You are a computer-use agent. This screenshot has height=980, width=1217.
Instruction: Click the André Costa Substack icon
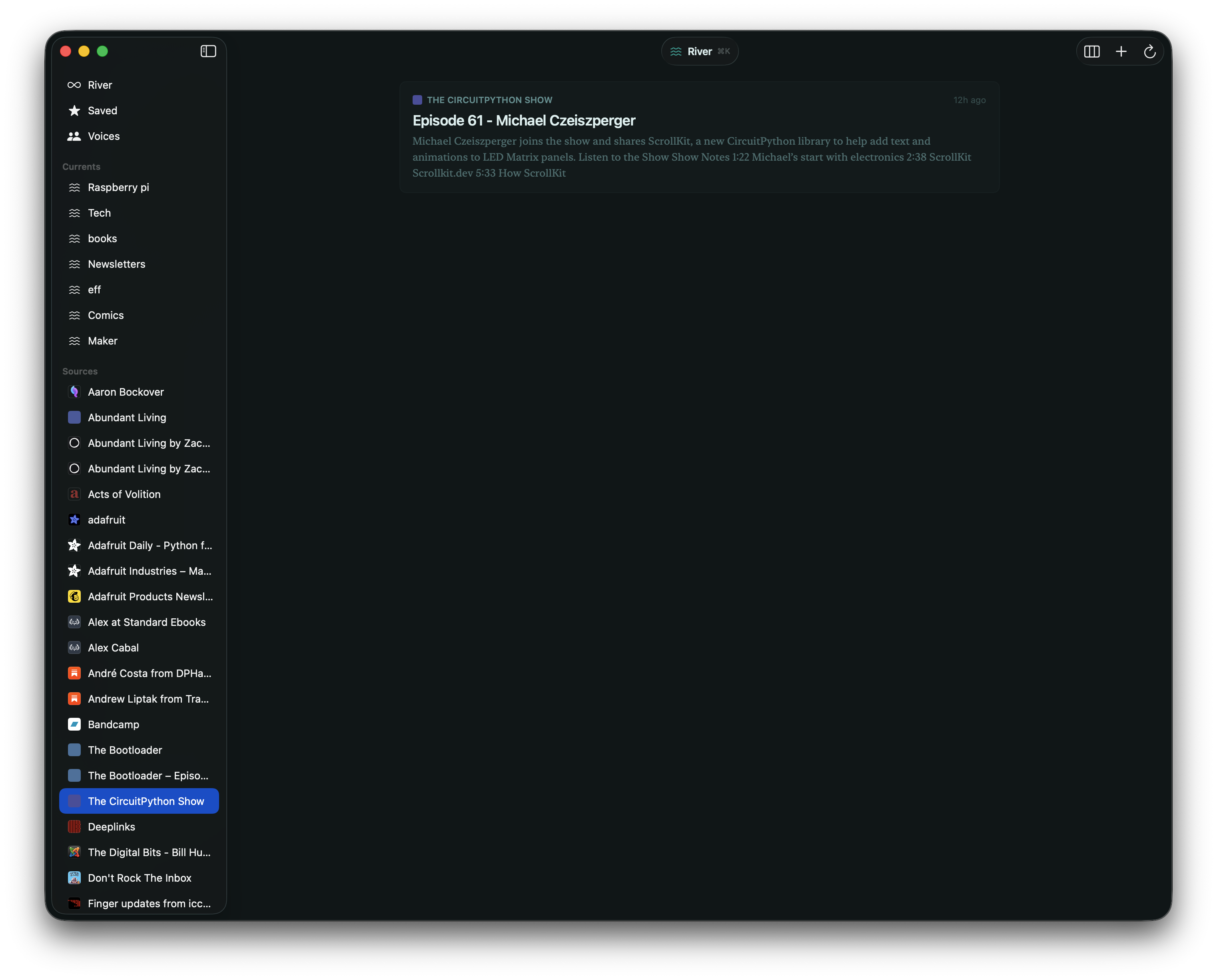74,673
